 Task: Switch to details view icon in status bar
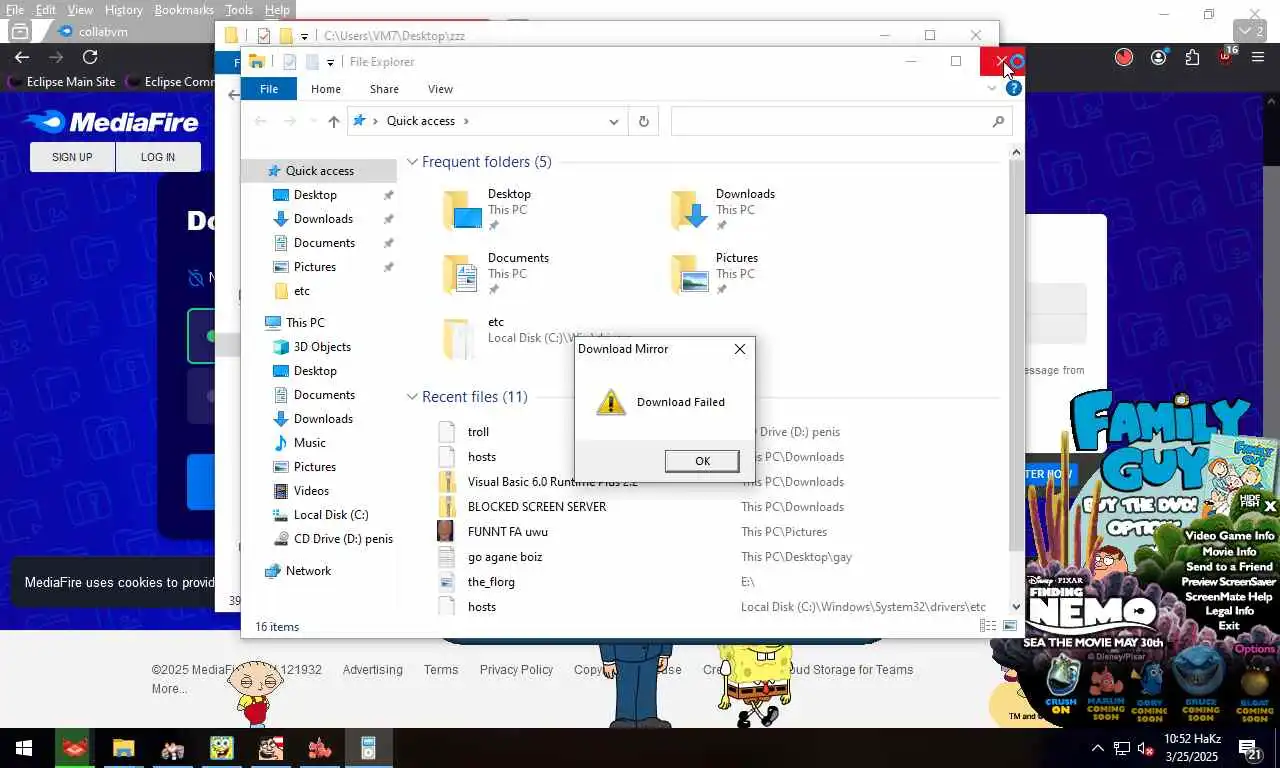988,626
